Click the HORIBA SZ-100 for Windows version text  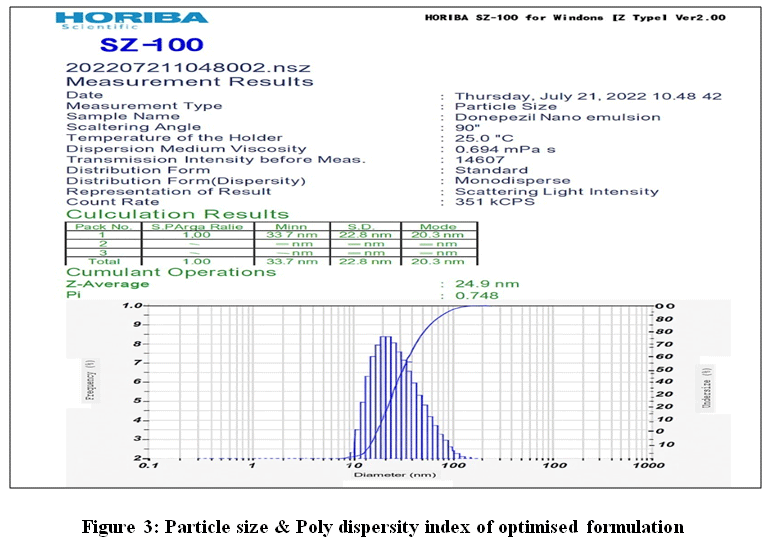[575, 17]
